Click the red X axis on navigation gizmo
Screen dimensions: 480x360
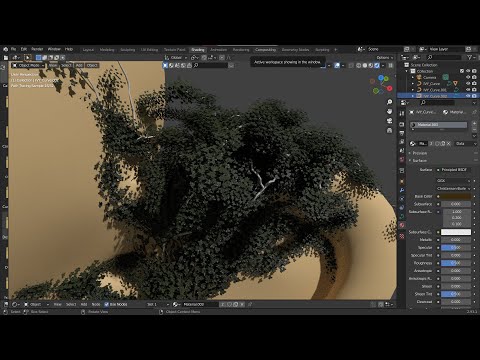[x=389, y=88]
